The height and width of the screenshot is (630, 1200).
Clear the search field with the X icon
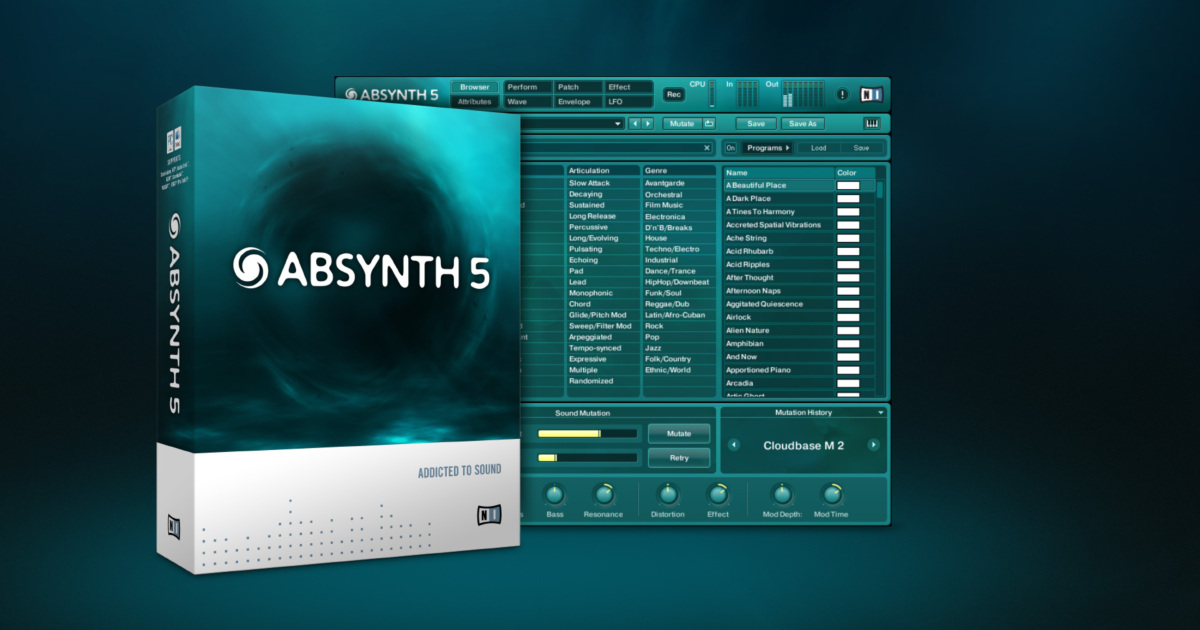pyautogui.click(x=707, y=148)
